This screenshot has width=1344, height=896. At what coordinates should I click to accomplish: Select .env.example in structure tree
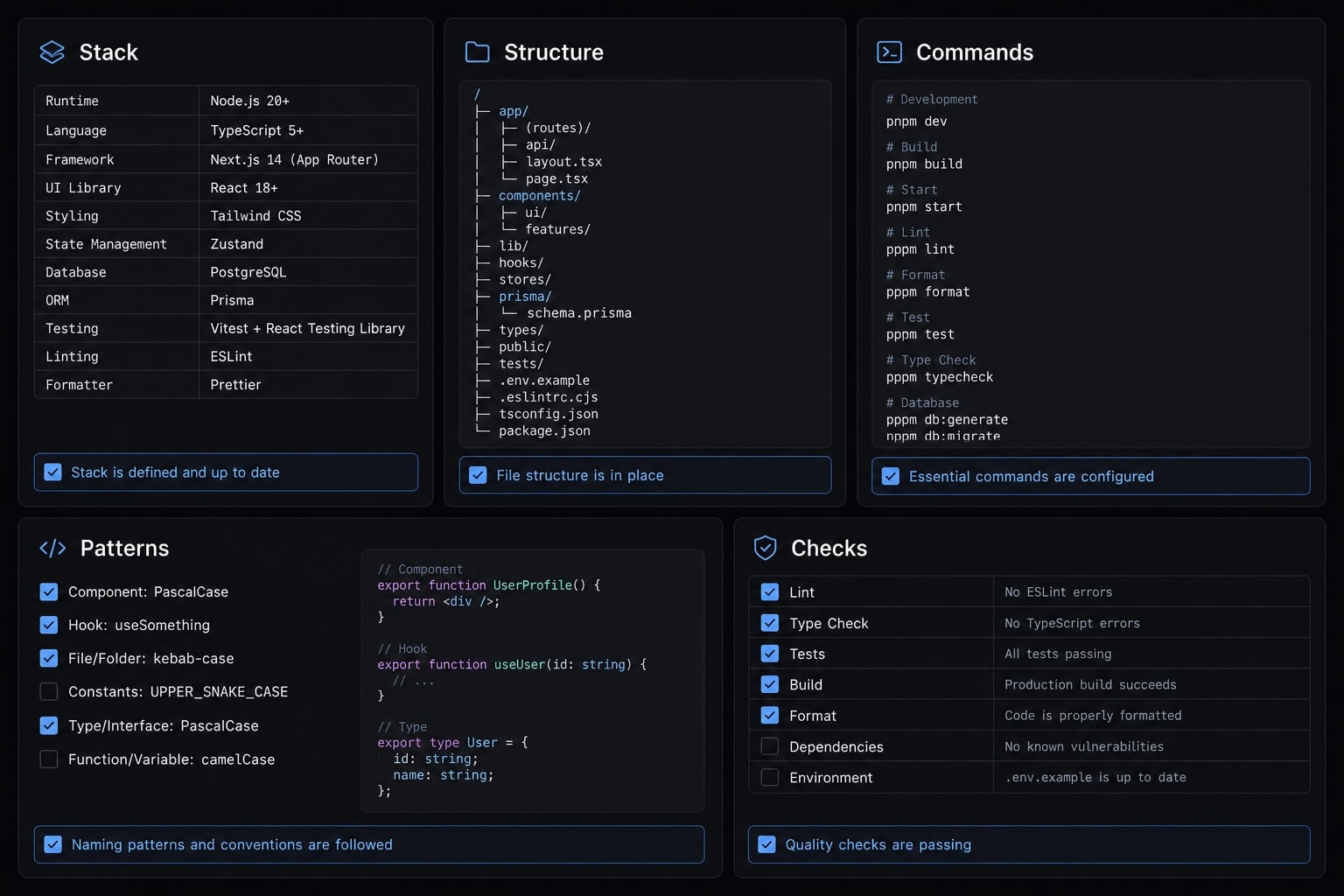pos(544,381)
